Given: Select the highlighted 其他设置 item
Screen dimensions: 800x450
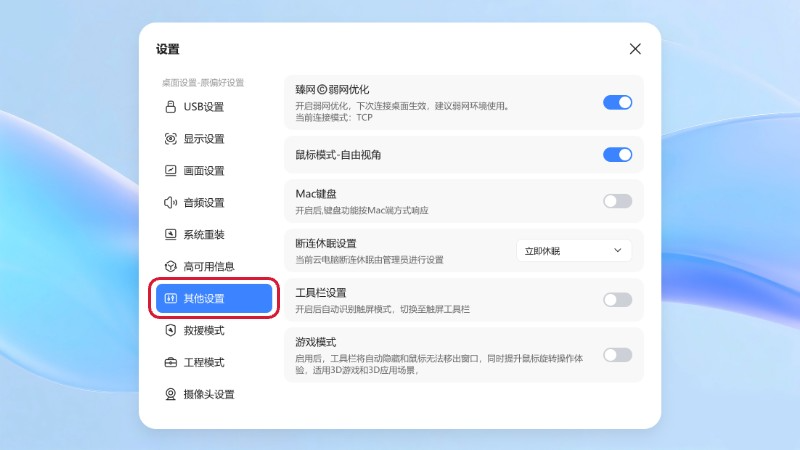Looking at the screenshot, I should point(214,298).
